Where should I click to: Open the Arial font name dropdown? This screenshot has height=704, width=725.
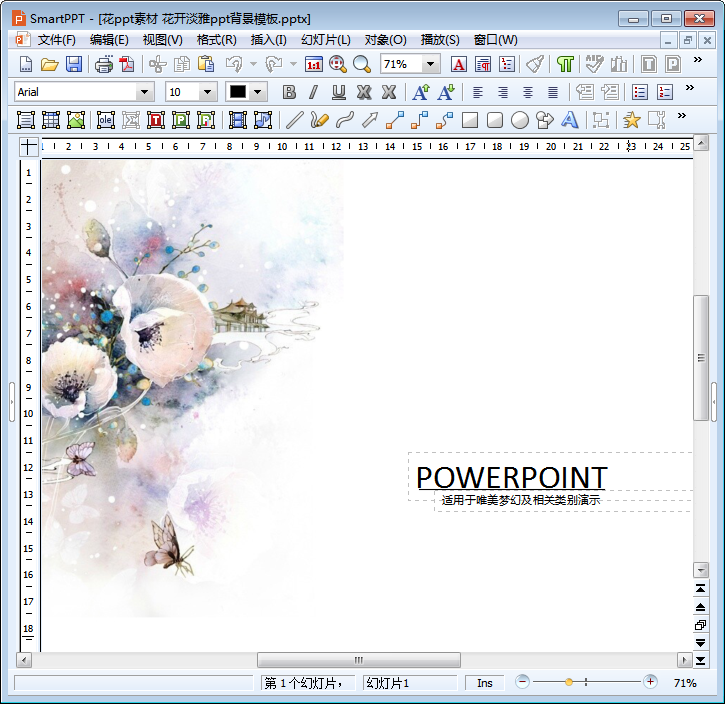(144, 92)
